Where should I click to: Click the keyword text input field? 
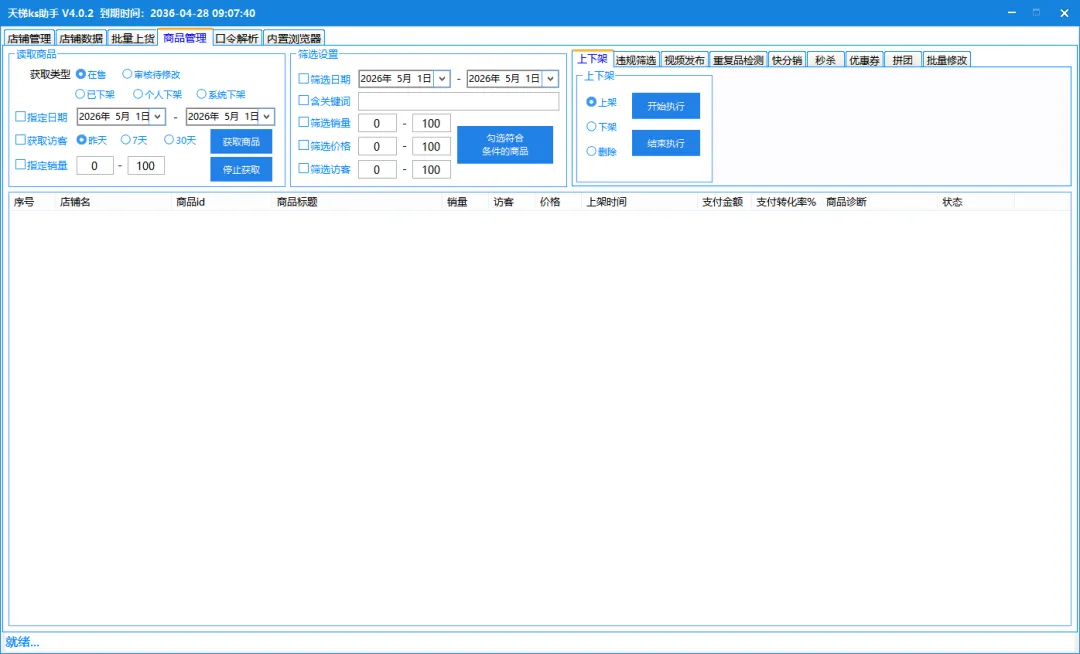coord(459,101)
